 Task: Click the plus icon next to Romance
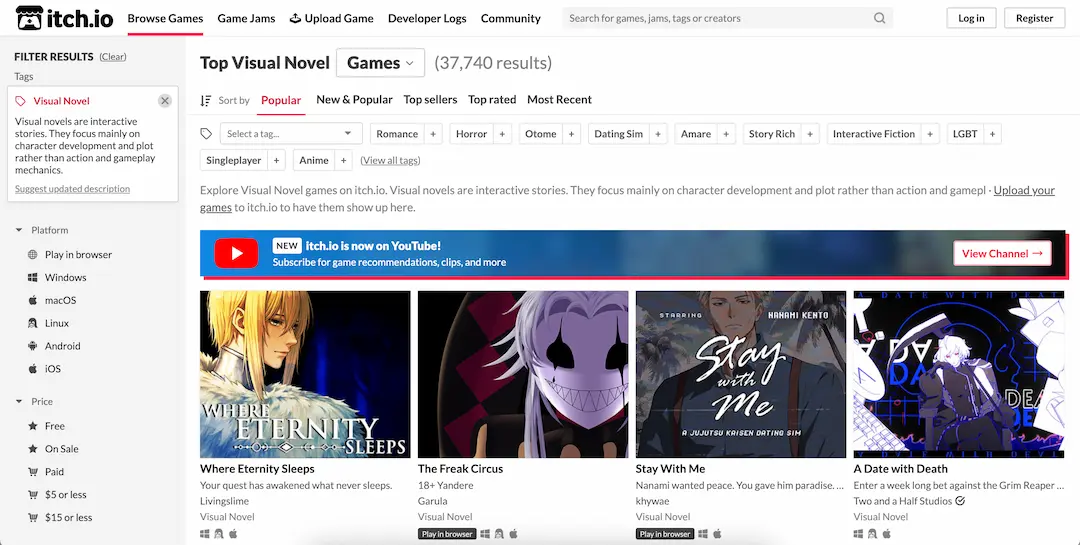433,134
